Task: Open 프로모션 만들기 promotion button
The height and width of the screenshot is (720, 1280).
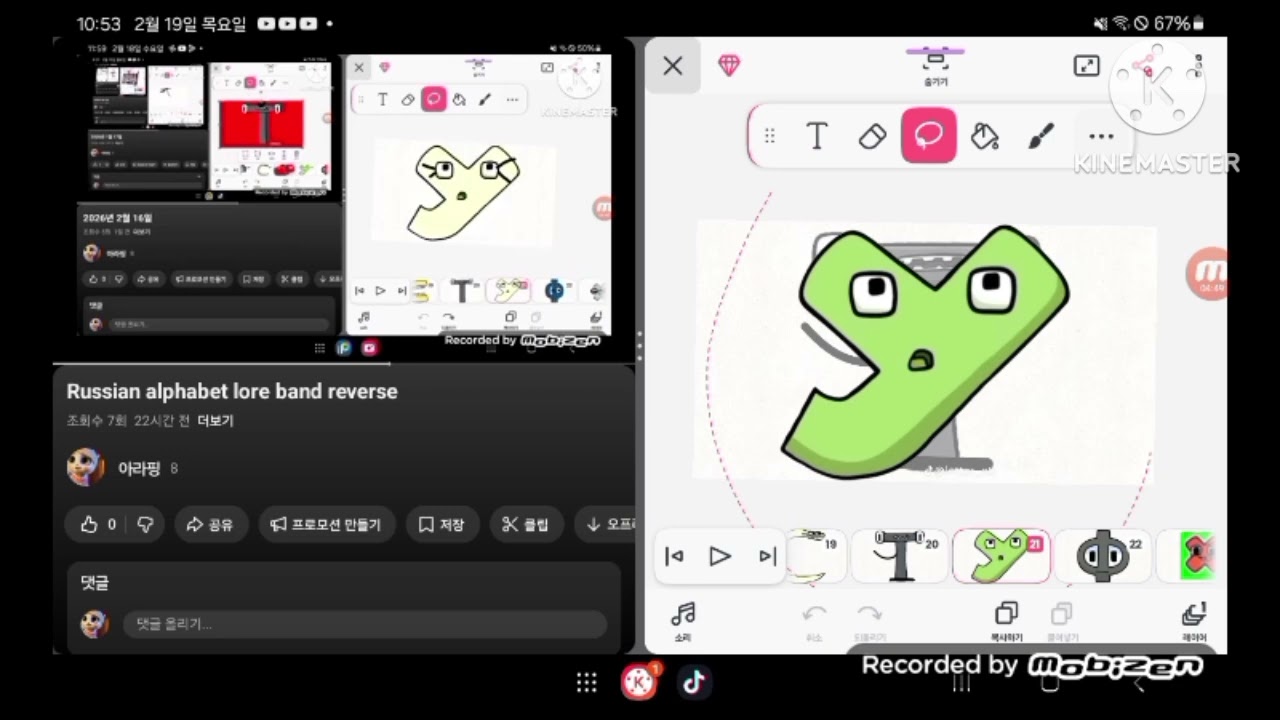Action: pos(327,524)
